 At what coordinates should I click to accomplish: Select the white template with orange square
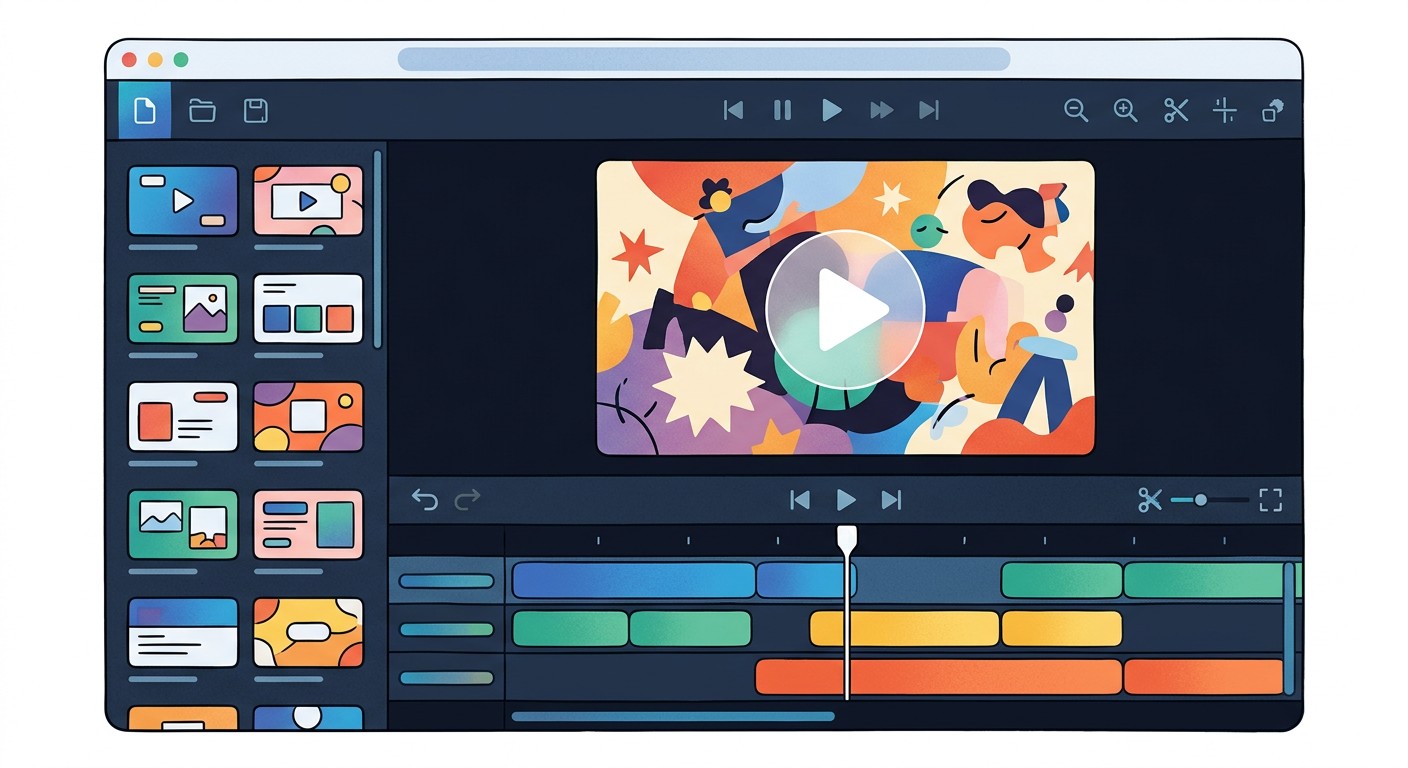click(183, 417)
